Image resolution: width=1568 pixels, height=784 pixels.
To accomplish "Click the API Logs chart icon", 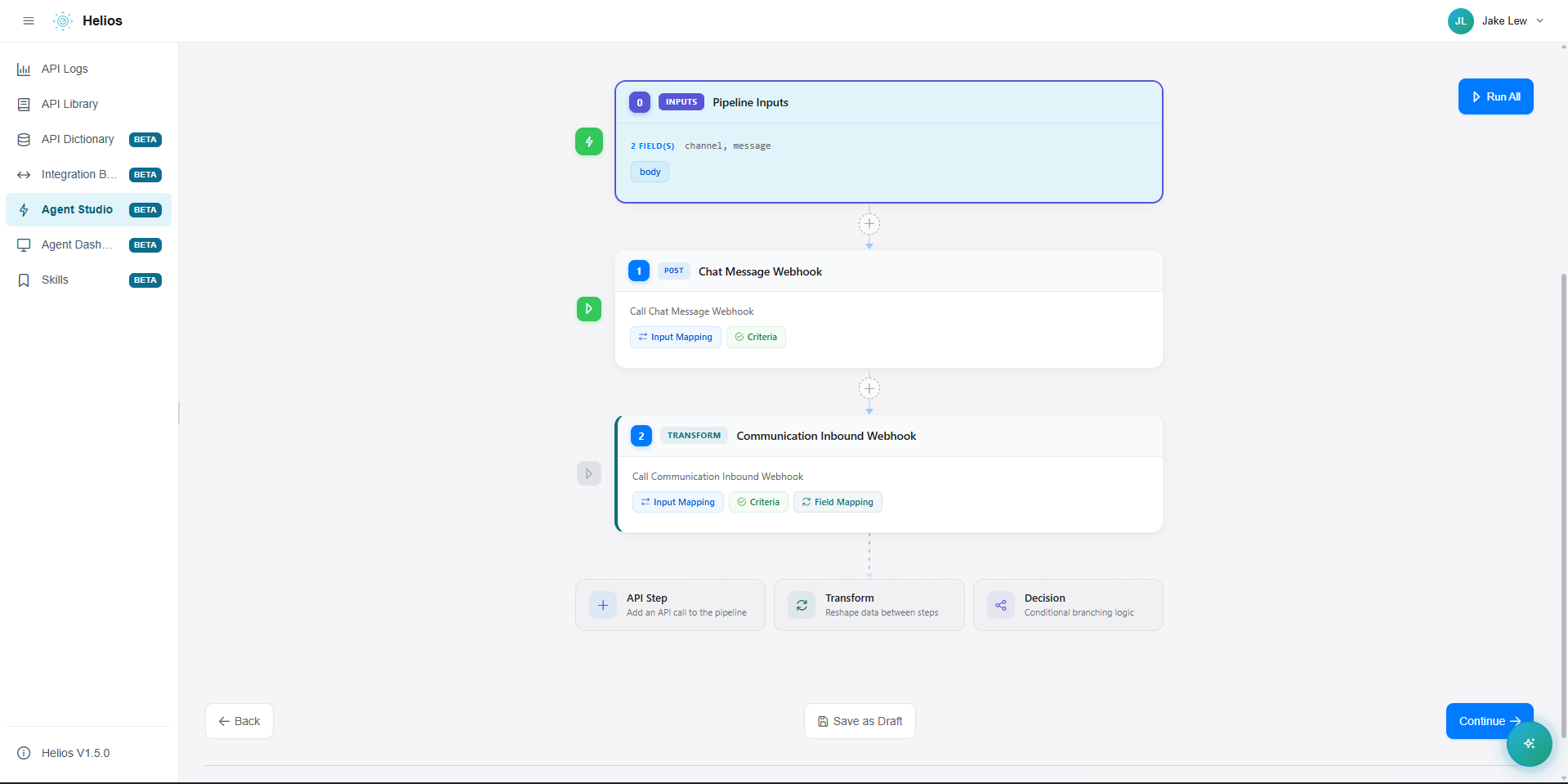I will coord(24,69).
